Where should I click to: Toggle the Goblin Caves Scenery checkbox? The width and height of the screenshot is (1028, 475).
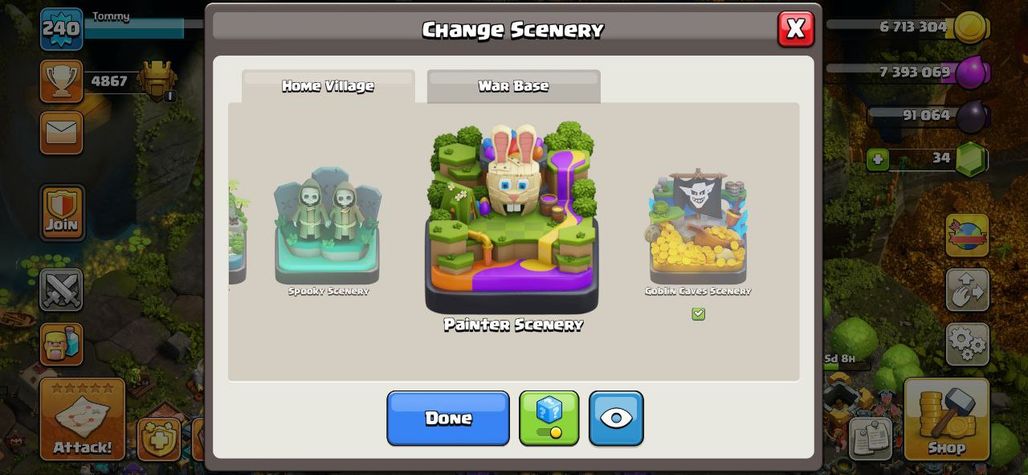click(x=698, y=314)
